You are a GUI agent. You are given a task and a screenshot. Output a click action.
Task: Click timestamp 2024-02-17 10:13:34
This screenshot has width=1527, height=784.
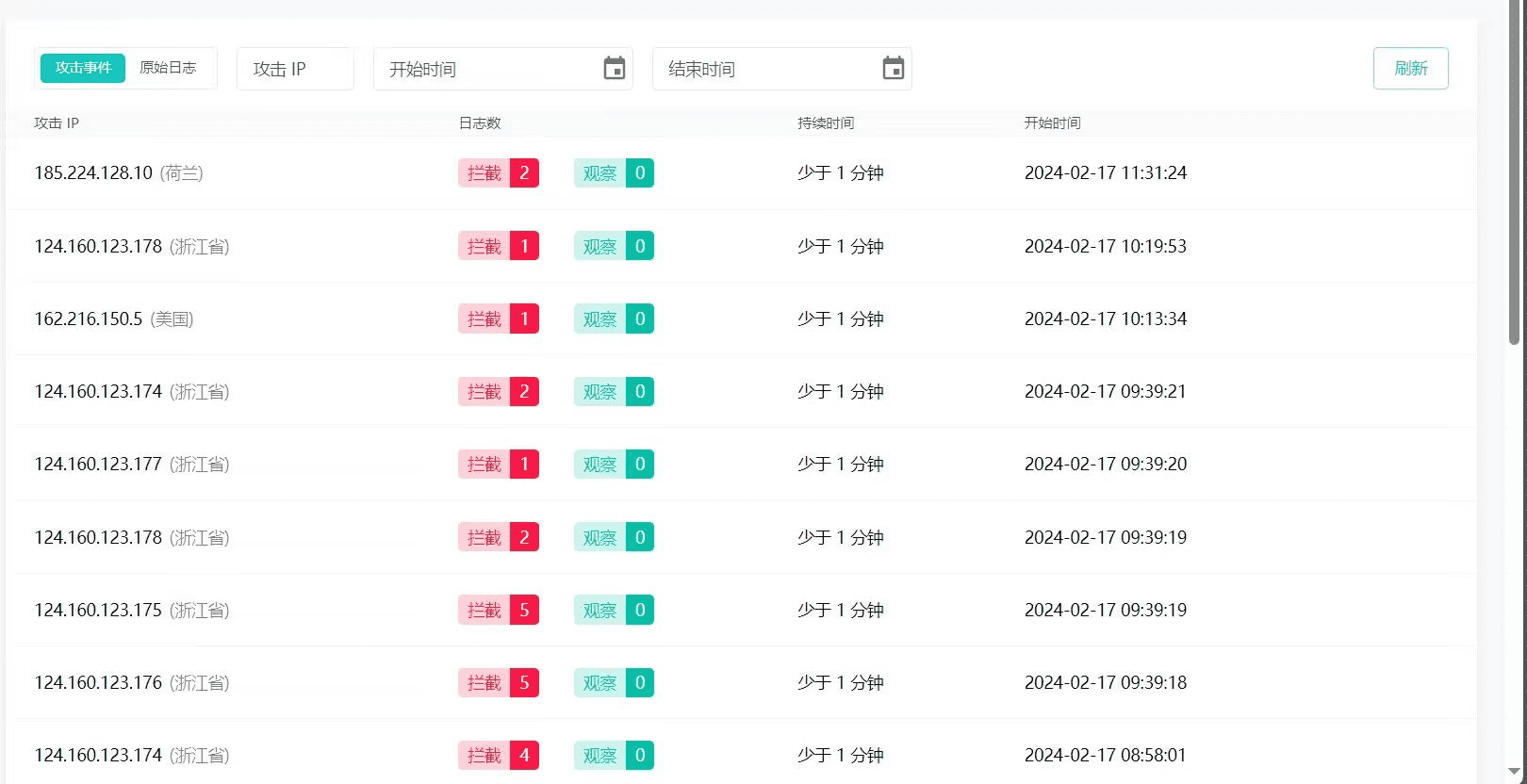[1106, 319]
